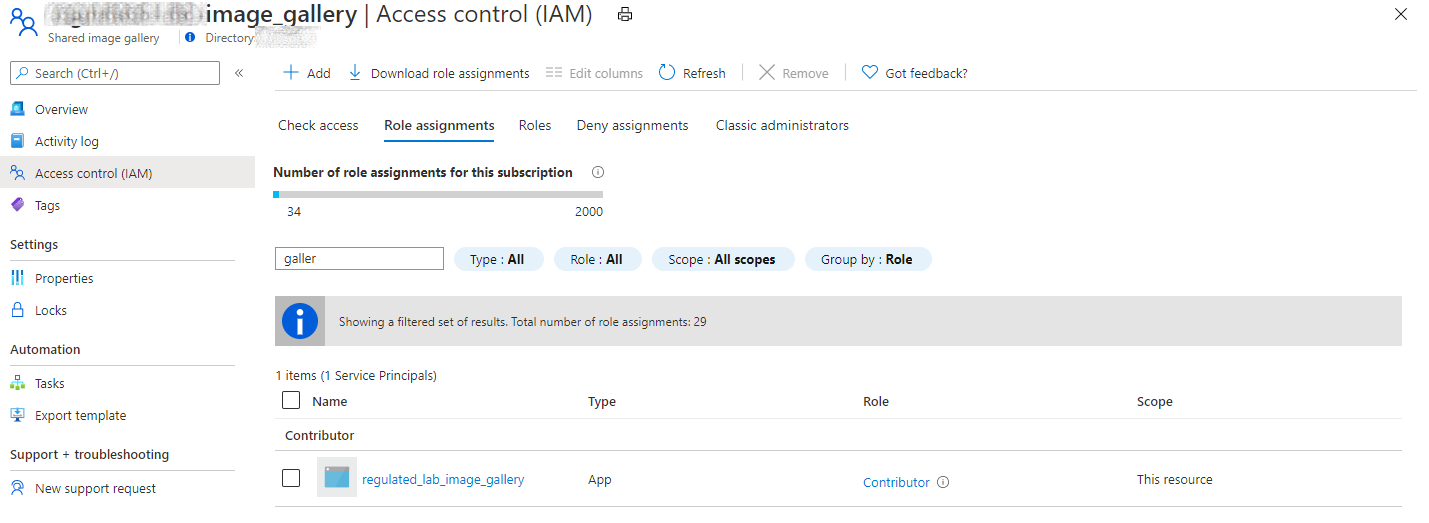The image size is (1429, 523).
Task: Click the Tasks icon
Action: pos(17,383)
